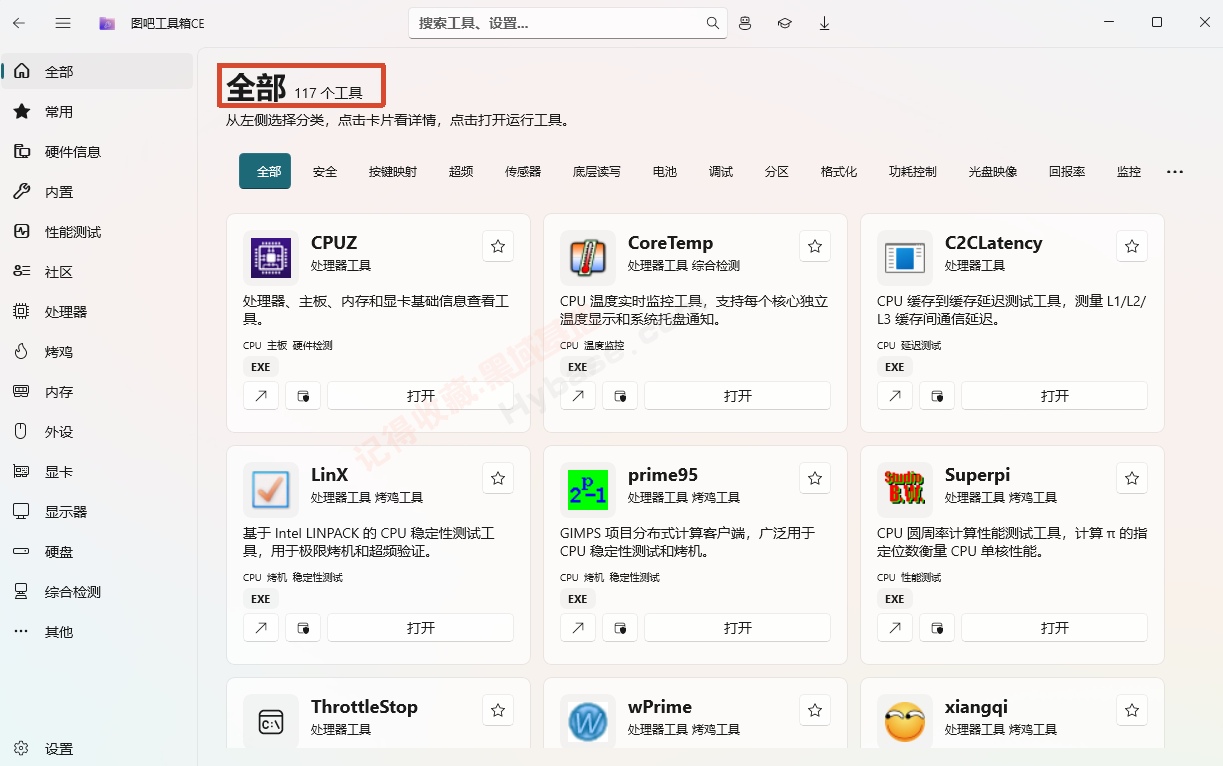Screen dimensions: 1223x766
Task: Open the robot assistant icon in title bar
Action: (x=745, y=23)
